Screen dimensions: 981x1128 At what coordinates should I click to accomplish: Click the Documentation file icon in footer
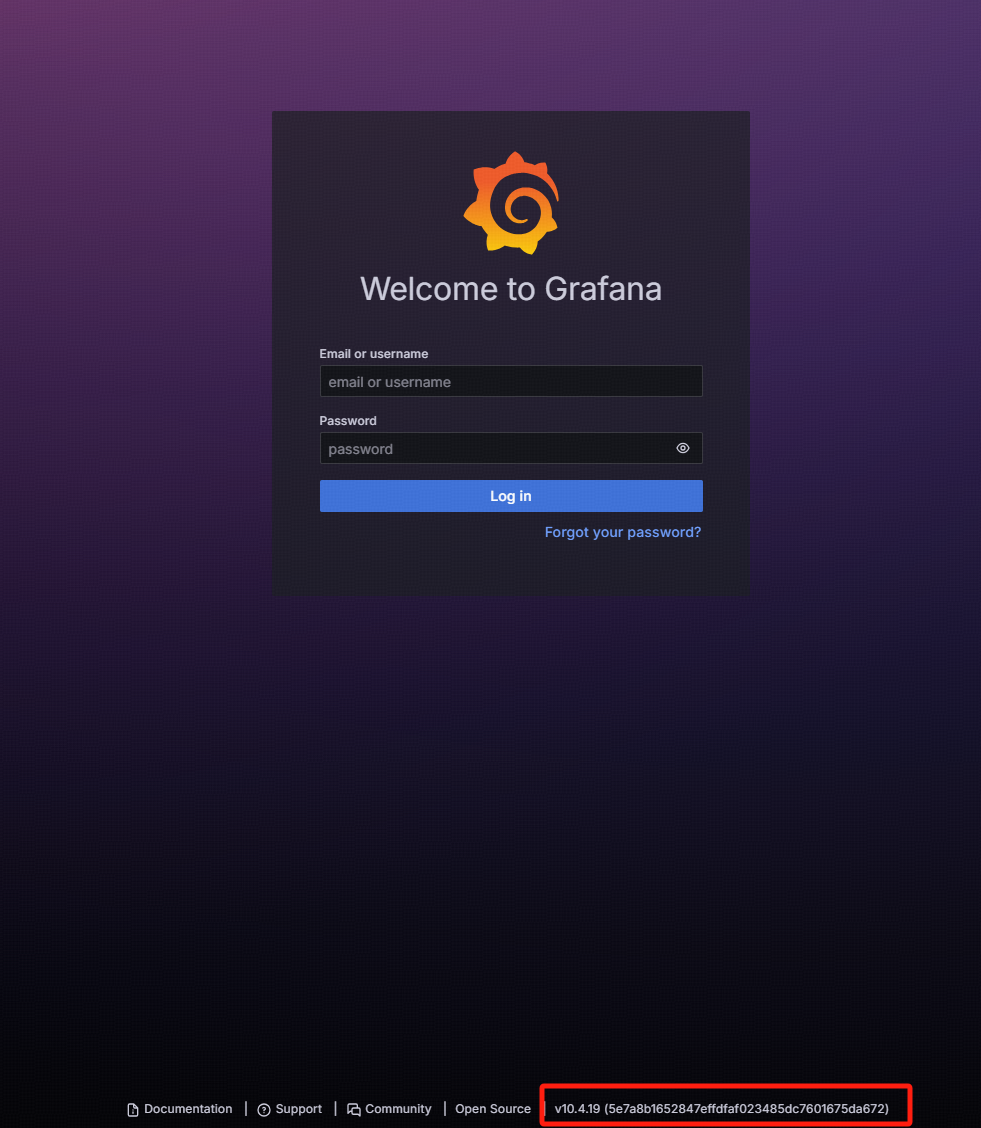(x=133, y=1110)
